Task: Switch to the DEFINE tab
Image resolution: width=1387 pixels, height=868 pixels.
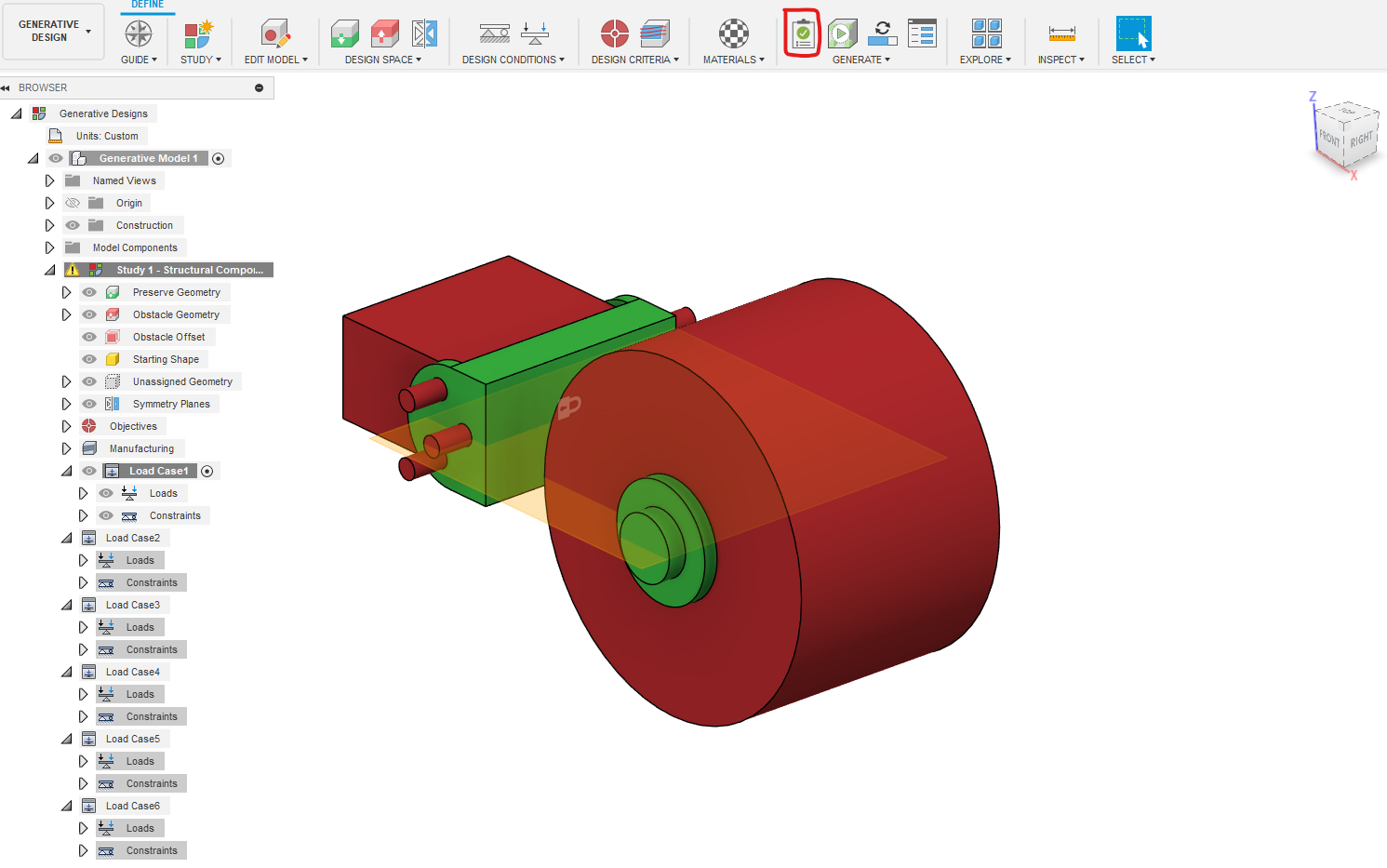Action: (148, 5)
